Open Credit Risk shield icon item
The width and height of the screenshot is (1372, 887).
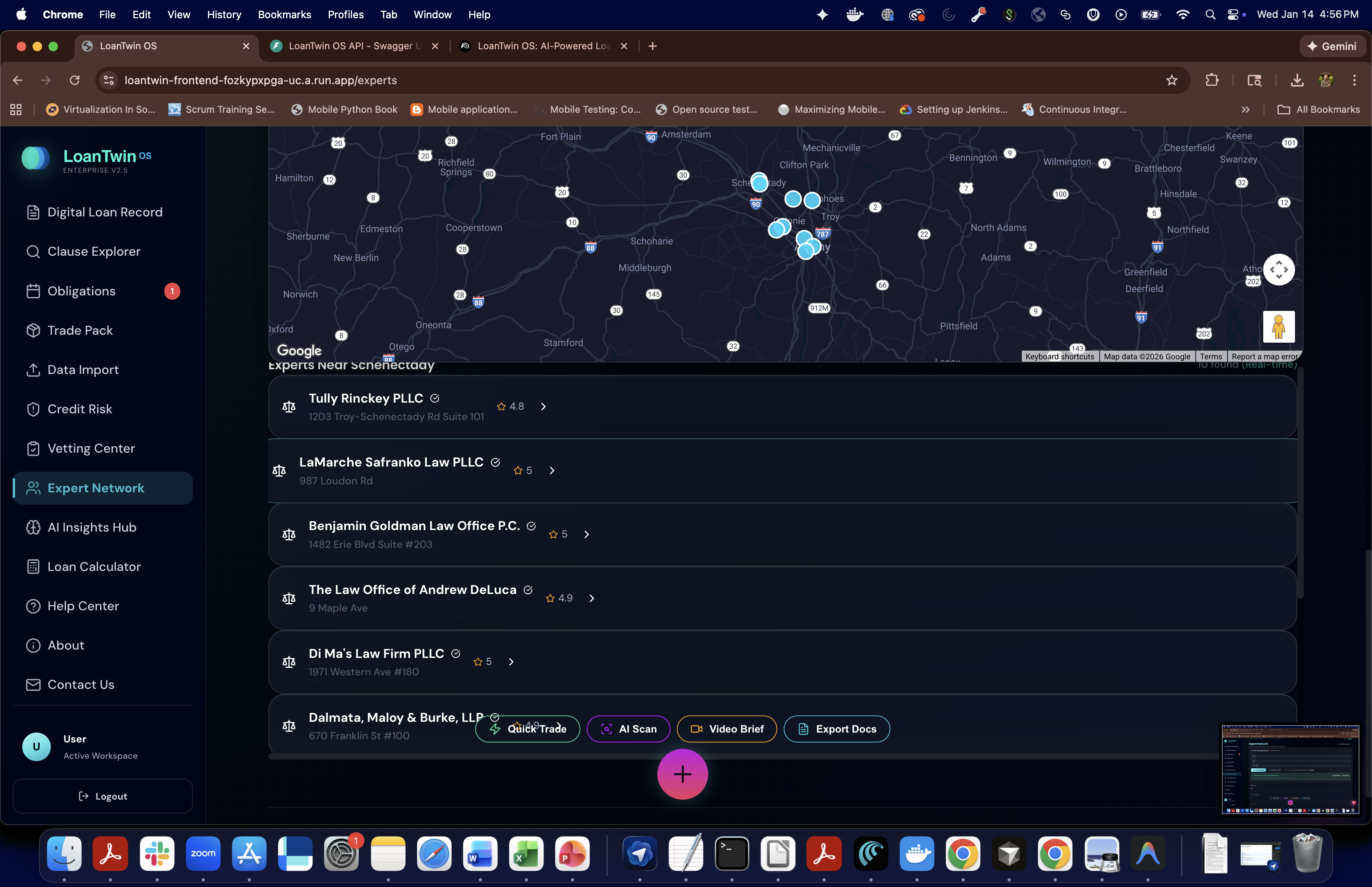pos(33,409)
